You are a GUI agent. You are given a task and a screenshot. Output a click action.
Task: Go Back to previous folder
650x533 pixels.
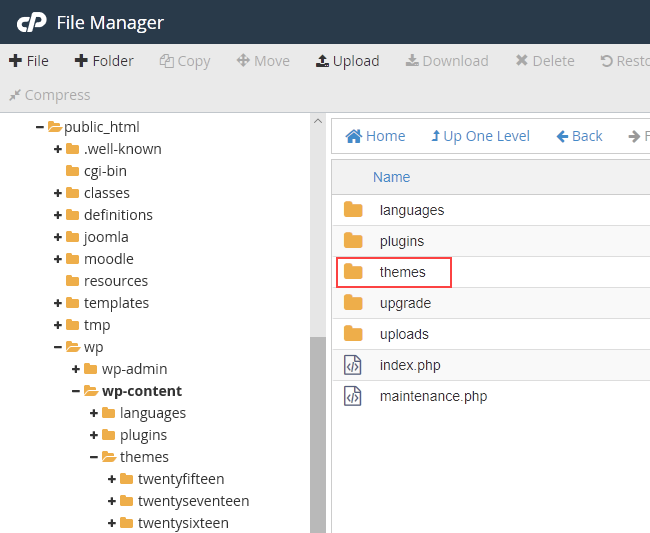(x=579, y=136)
